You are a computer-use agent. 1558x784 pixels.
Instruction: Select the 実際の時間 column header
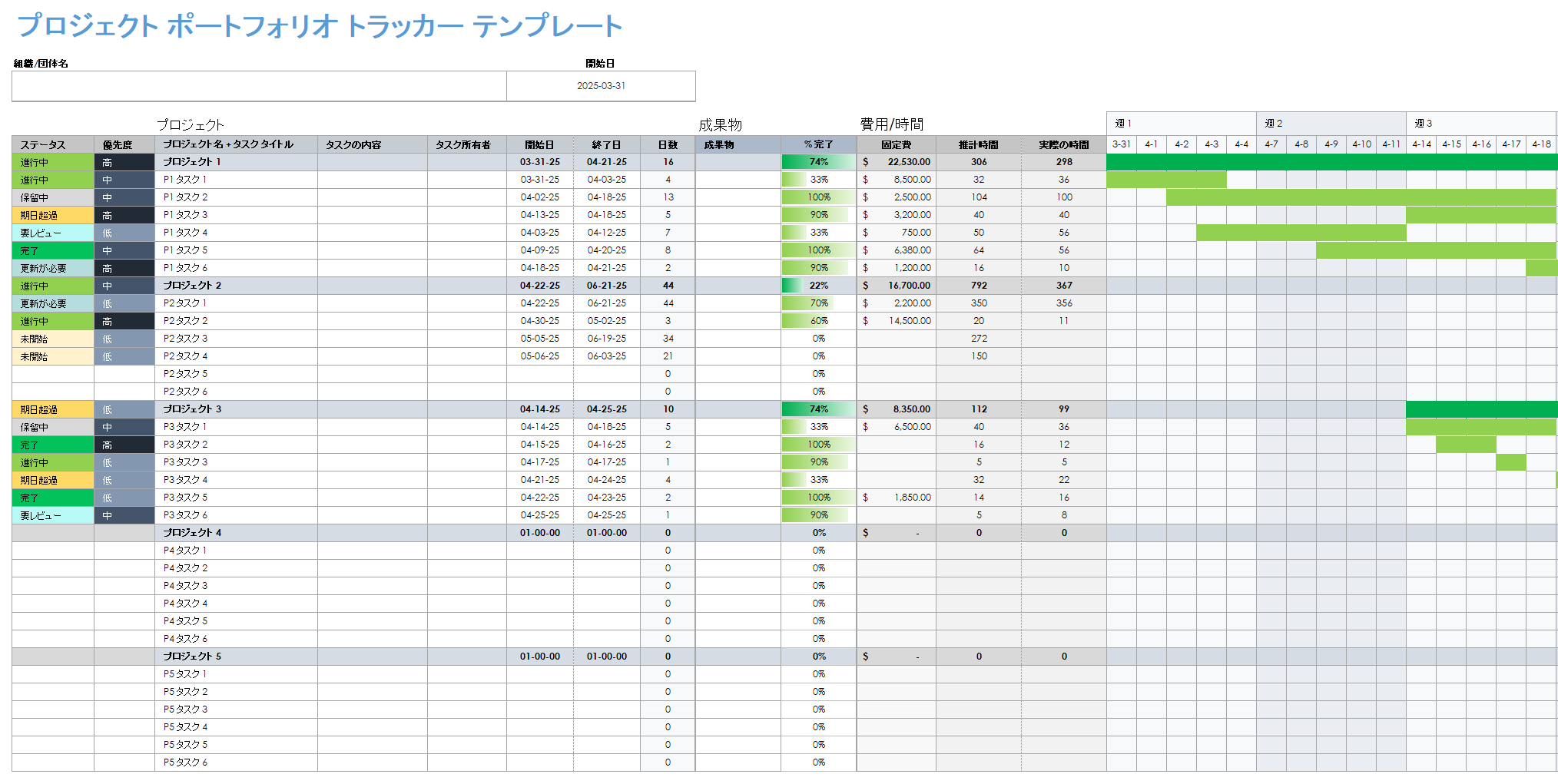1064,144
